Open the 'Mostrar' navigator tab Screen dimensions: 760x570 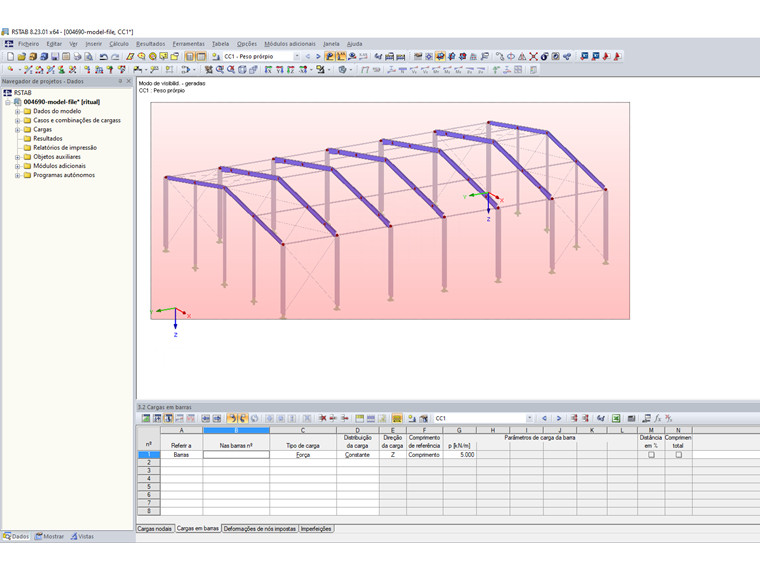click(49, 537)
